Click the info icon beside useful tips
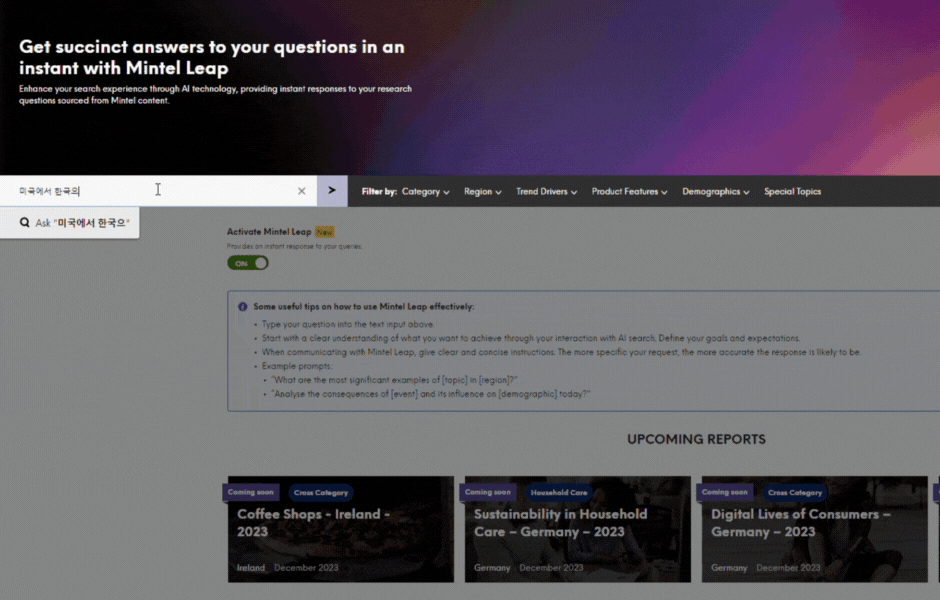The image size is (940, 600). point(242,307)
